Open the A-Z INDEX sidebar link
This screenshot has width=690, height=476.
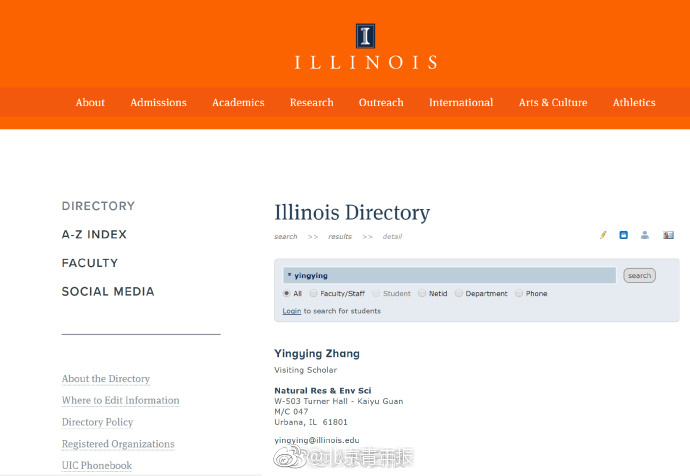click(94, 234)
